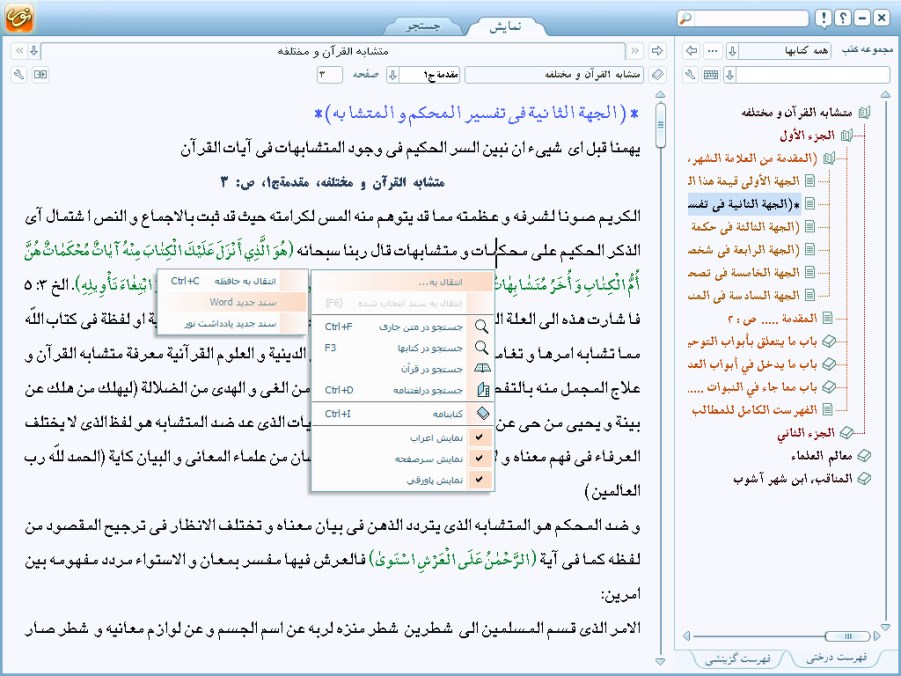Viewport: 901px width, 676px height.
Task: Choose سند جدید Word from the submenu
Action: [232, 302]
